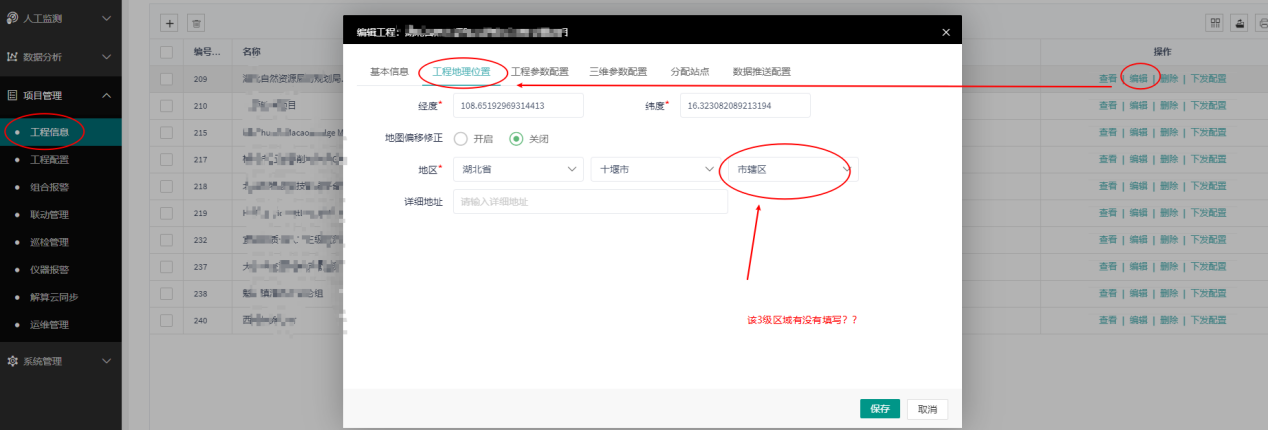Click the 数据分析 chart icon in sidebar

[x=12, y=57]
